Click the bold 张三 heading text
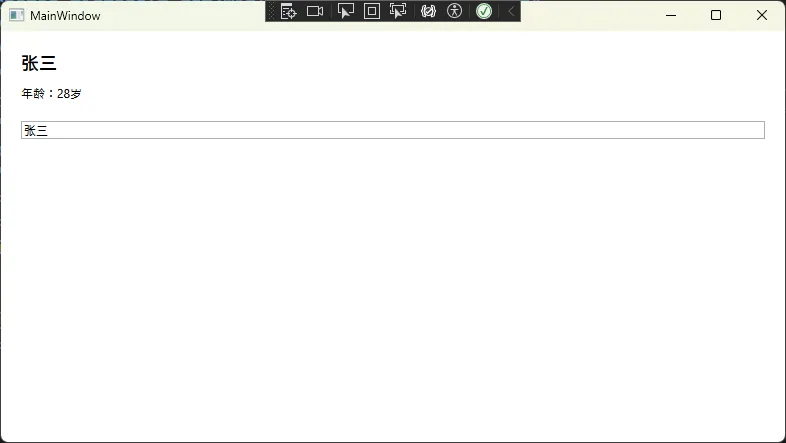786x443 pixels. tap(39, 64)
